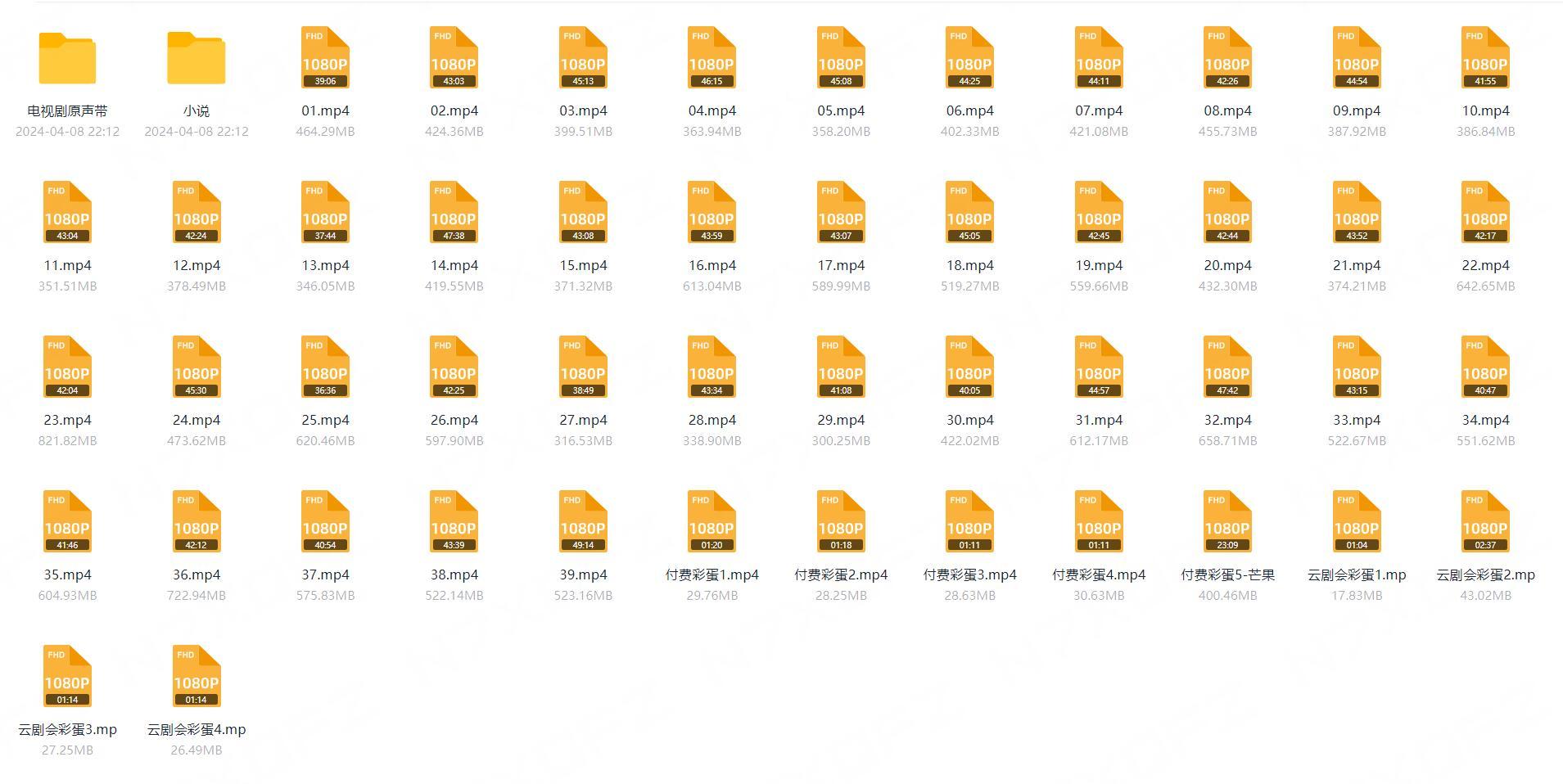Select the 38.mp4 thumbnail
The width and height of the screenshot is (1563, 784).
click(x=454, y=520)
